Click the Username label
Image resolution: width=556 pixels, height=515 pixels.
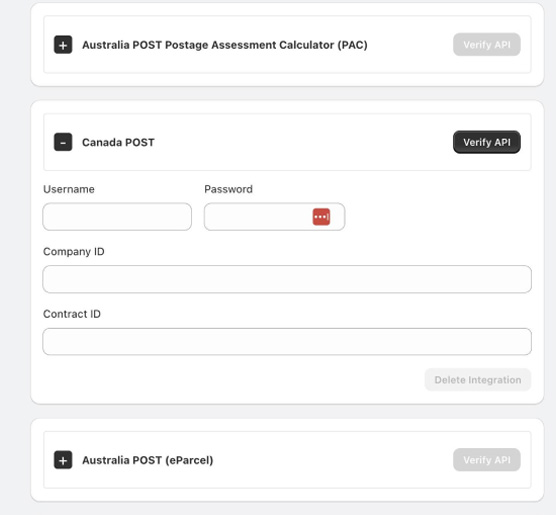click(69, 189)
